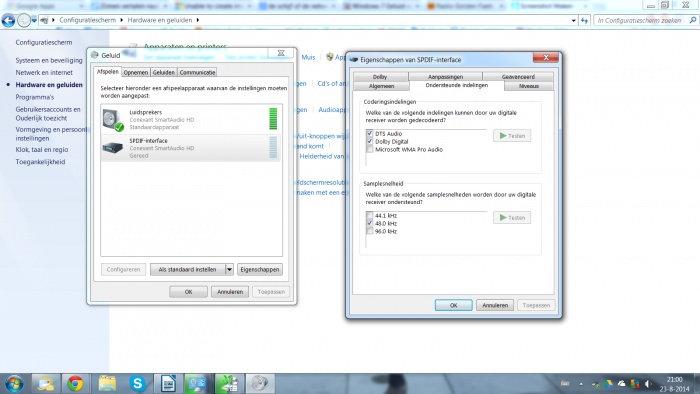
Task: Click the speaker volume tray icon
Action: click(x=648, y=384)
